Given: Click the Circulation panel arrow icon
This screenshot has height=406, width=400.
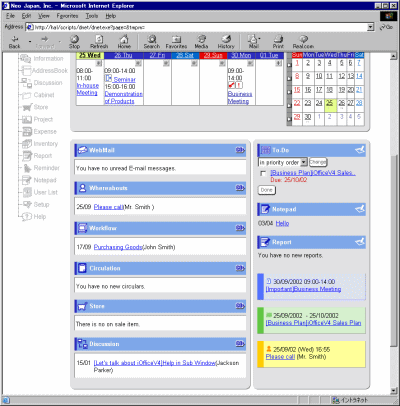Looking at the screenshot, I should tap(240, 268).
